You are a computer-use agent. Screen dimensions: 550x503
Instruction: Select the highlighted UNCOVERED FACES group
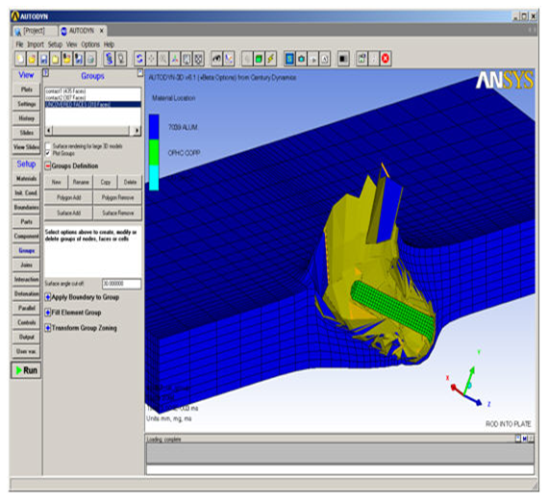(93, 104)
